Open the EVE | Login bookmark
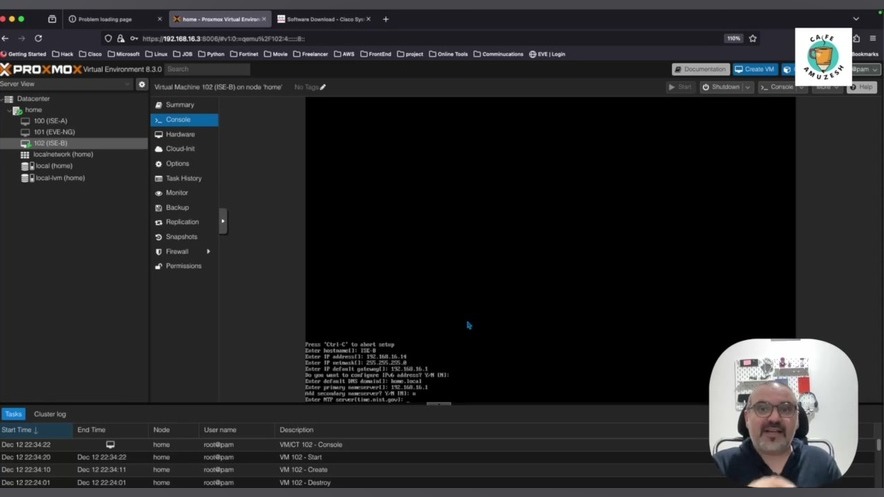The width and height of the screenshot is (884, 497). (x=547, y=54)
